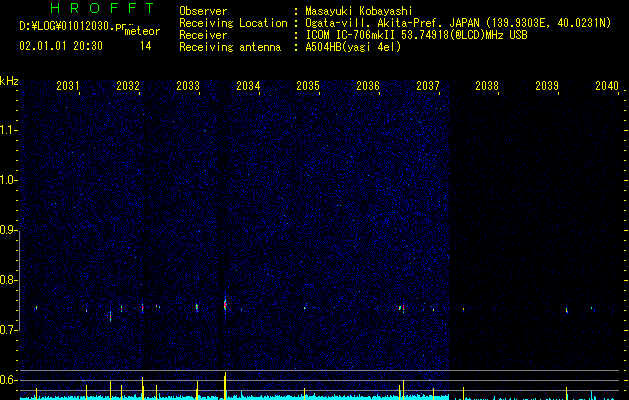
Task: Click the 2037 time axis marker
Action: pyautogui.click(x=428, y=85)
